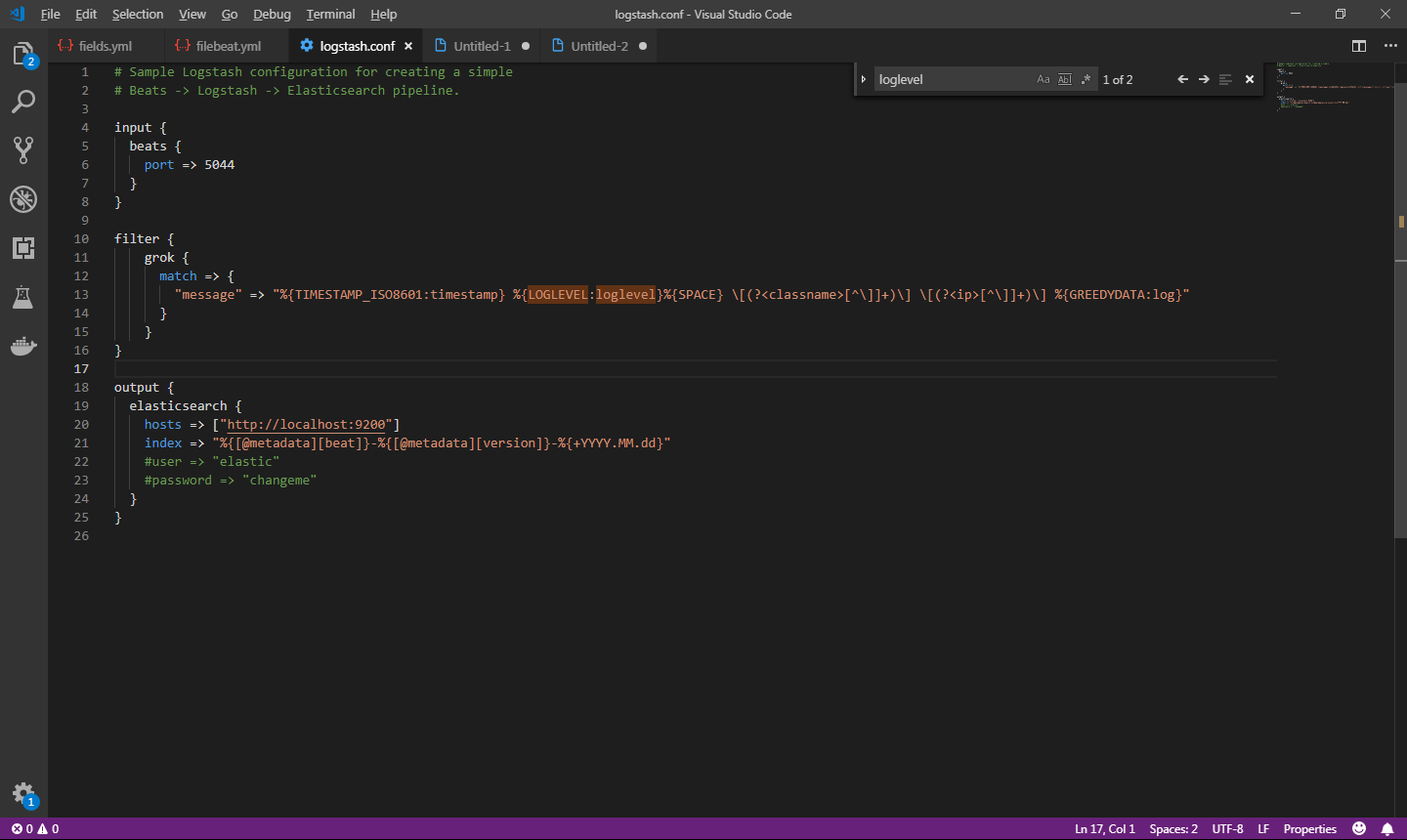Open the Manage settings gear

coord(23,794)
